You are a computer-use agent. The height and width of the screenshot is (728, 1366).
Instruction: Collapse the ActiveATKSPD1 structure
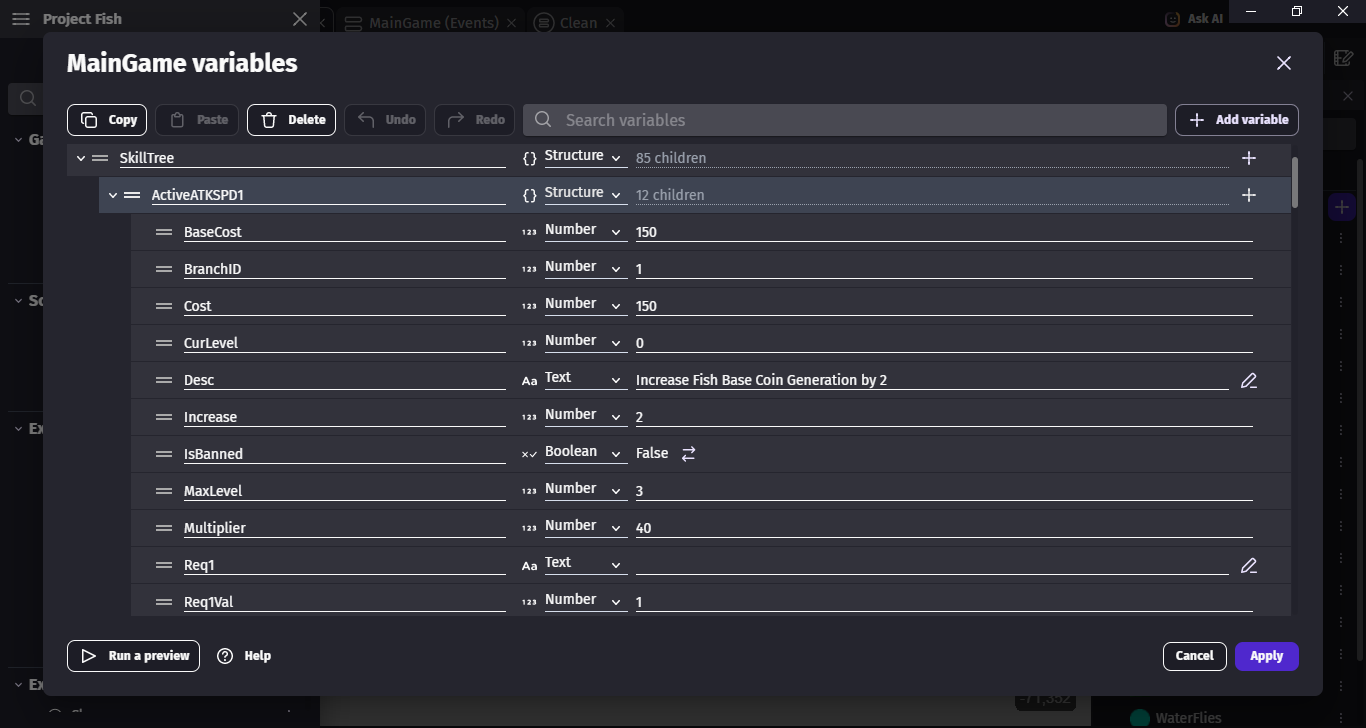point(113,195)
